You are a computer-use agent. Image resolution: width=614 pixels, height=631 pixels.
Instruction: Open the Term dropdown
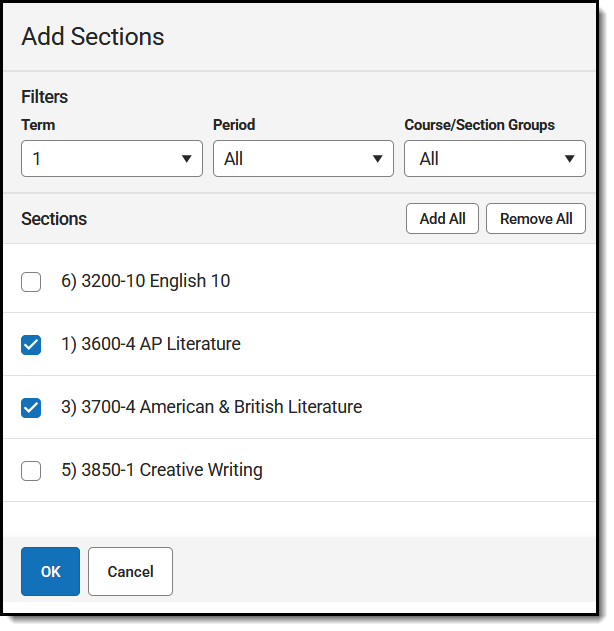110,159
